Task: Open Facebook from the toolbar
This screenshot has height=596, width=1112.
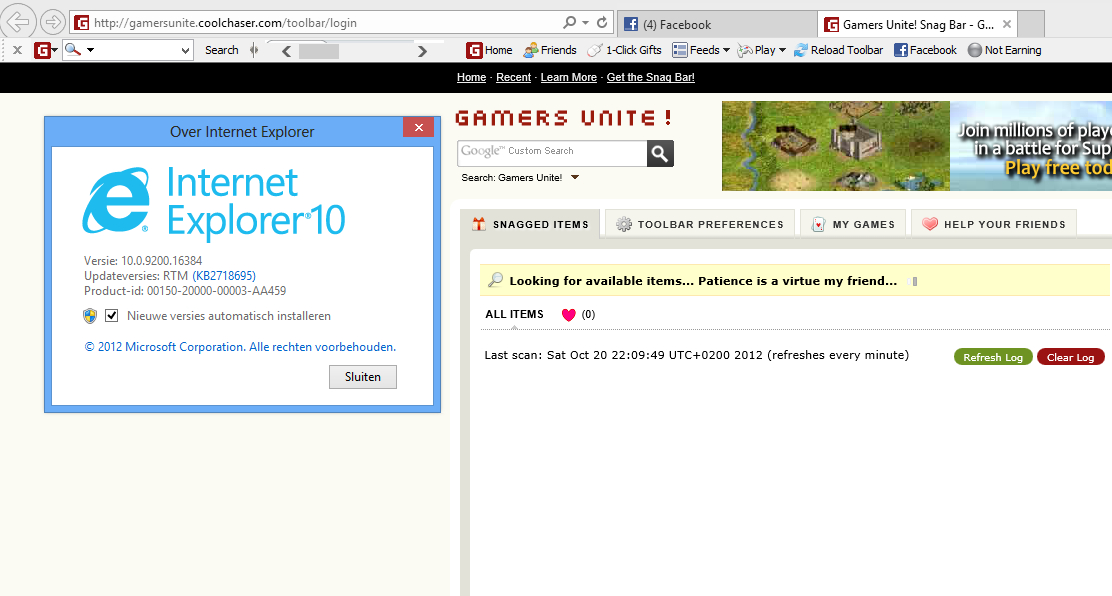Action: coord(925,50)
